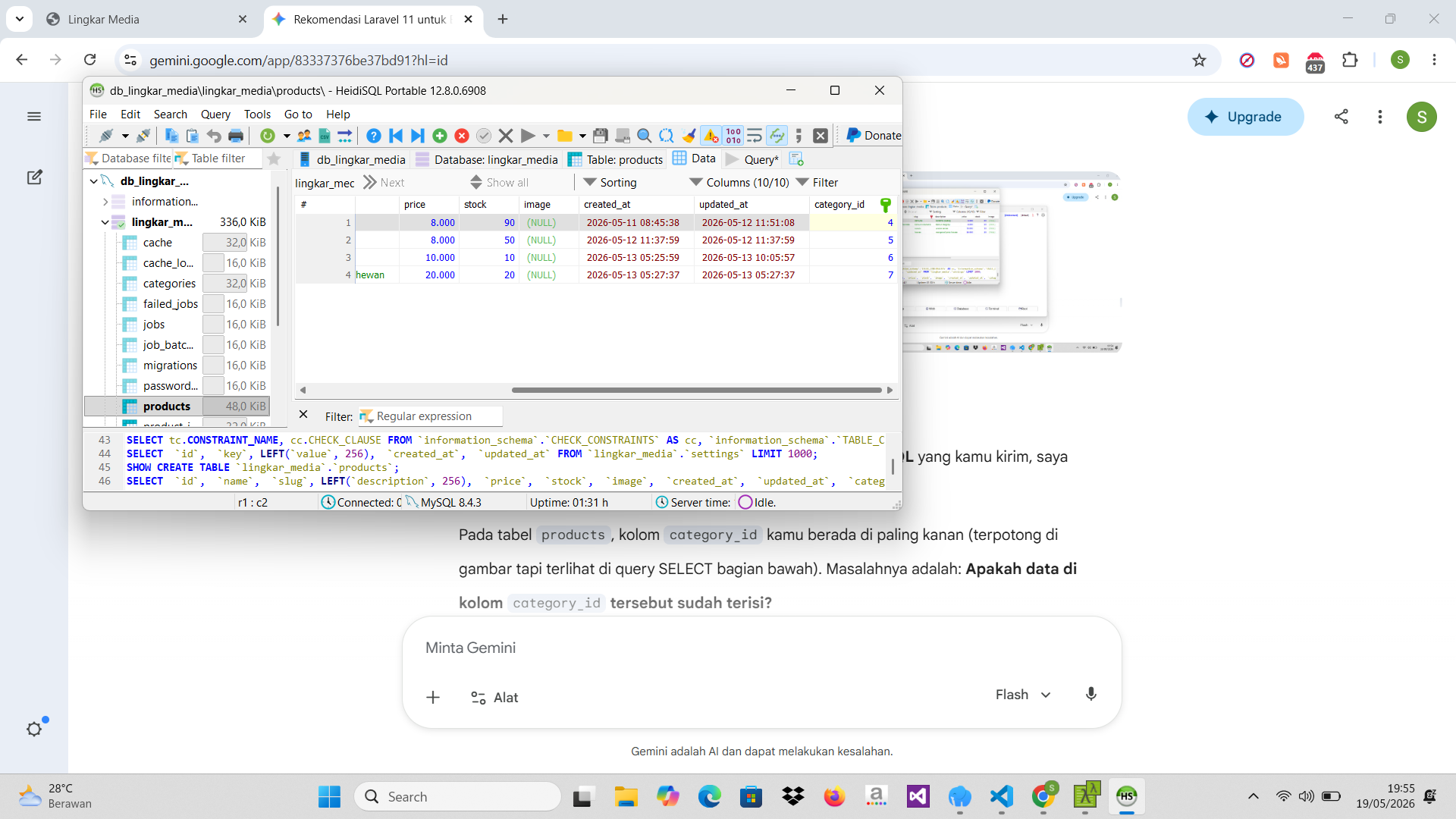This screenshot has height=819, width=1456.
Task: Click the Gemini share icon
Action: pos(1341,117)
